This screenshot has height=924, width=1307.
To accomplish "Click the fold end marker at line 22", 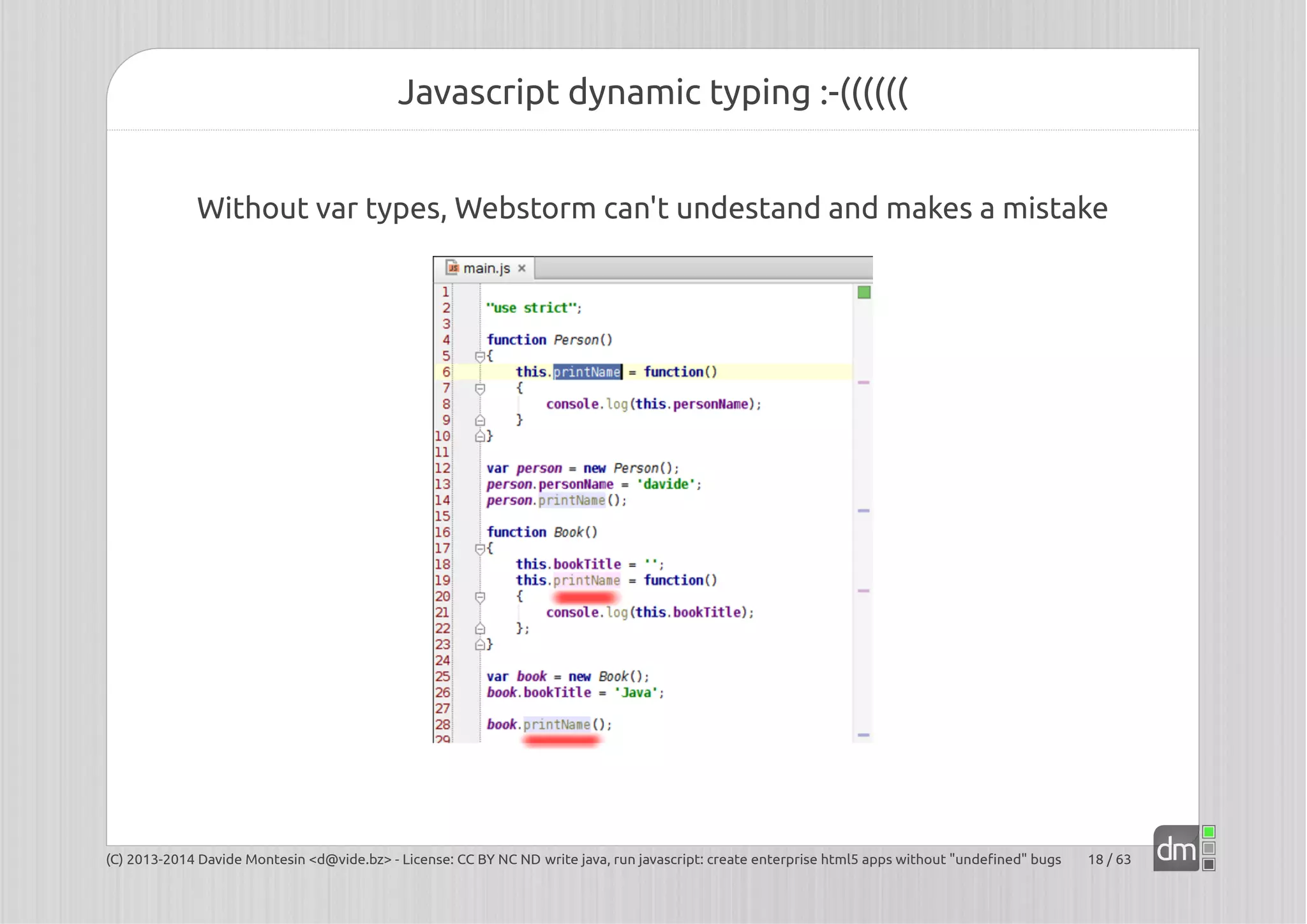I will [480, 629].
